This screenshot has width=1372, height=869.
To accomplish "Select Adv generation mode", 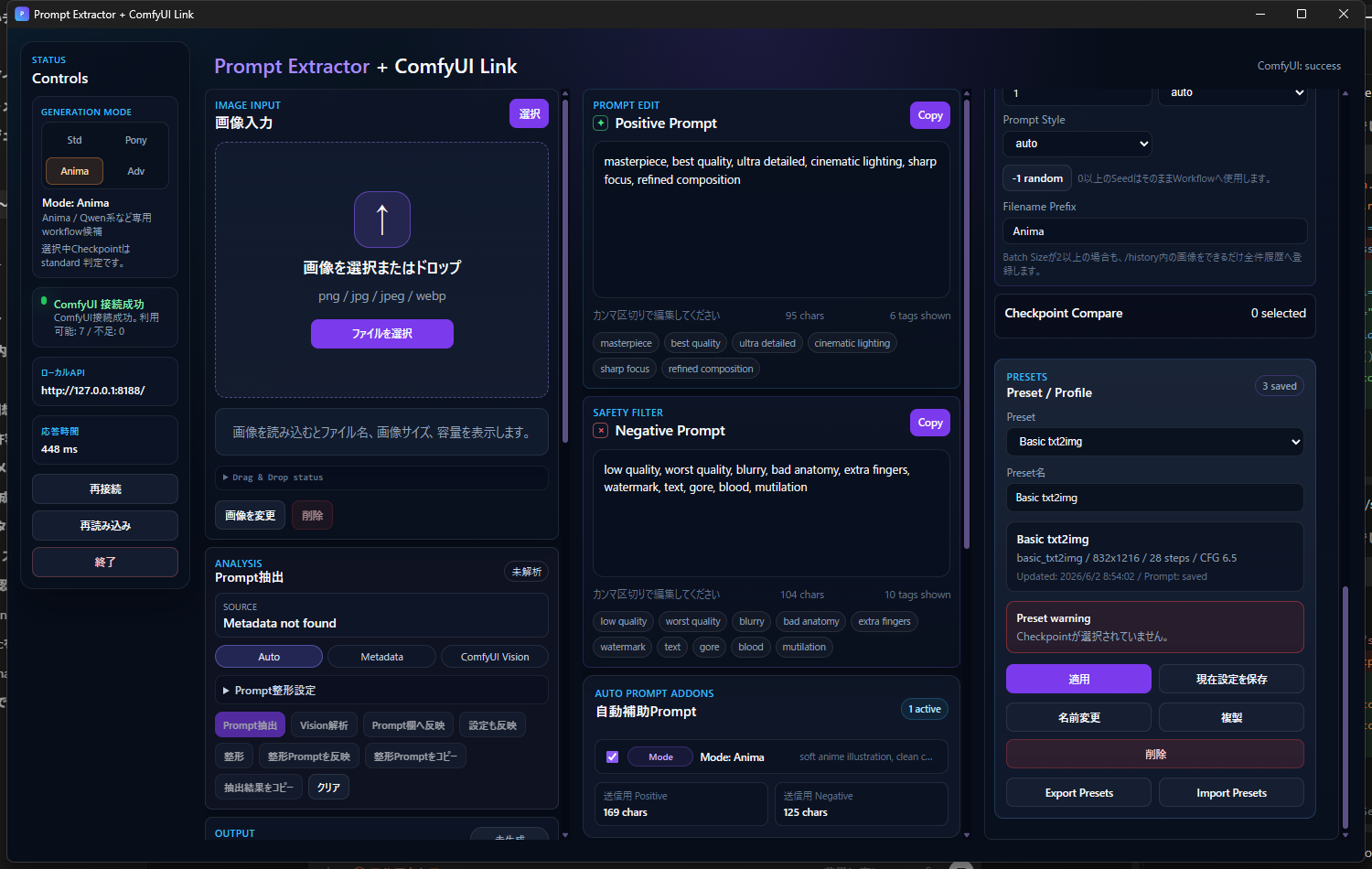I will point(136,171).
